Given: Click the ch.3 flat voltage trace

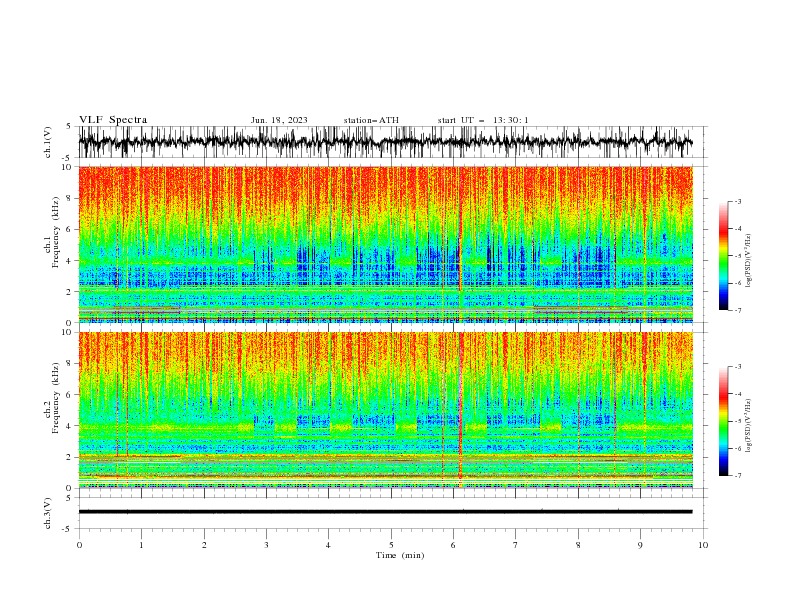Looking at the screenshot, I should click(385, 512).
